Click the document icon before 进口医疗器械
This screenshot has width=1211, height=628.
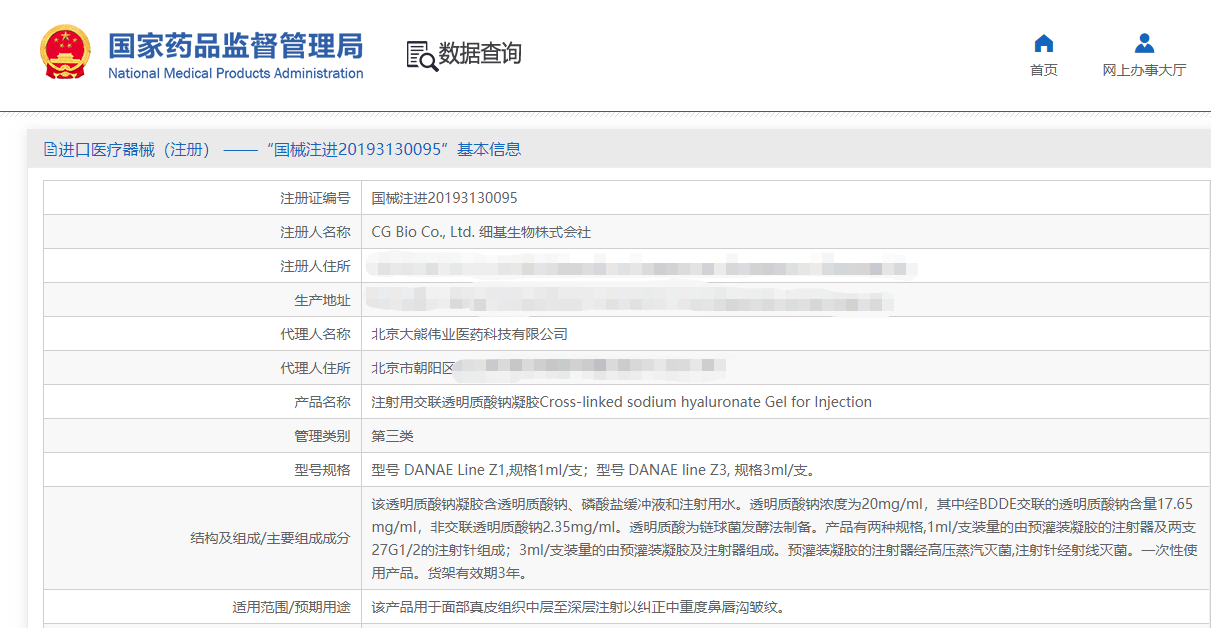click(50, 149)
